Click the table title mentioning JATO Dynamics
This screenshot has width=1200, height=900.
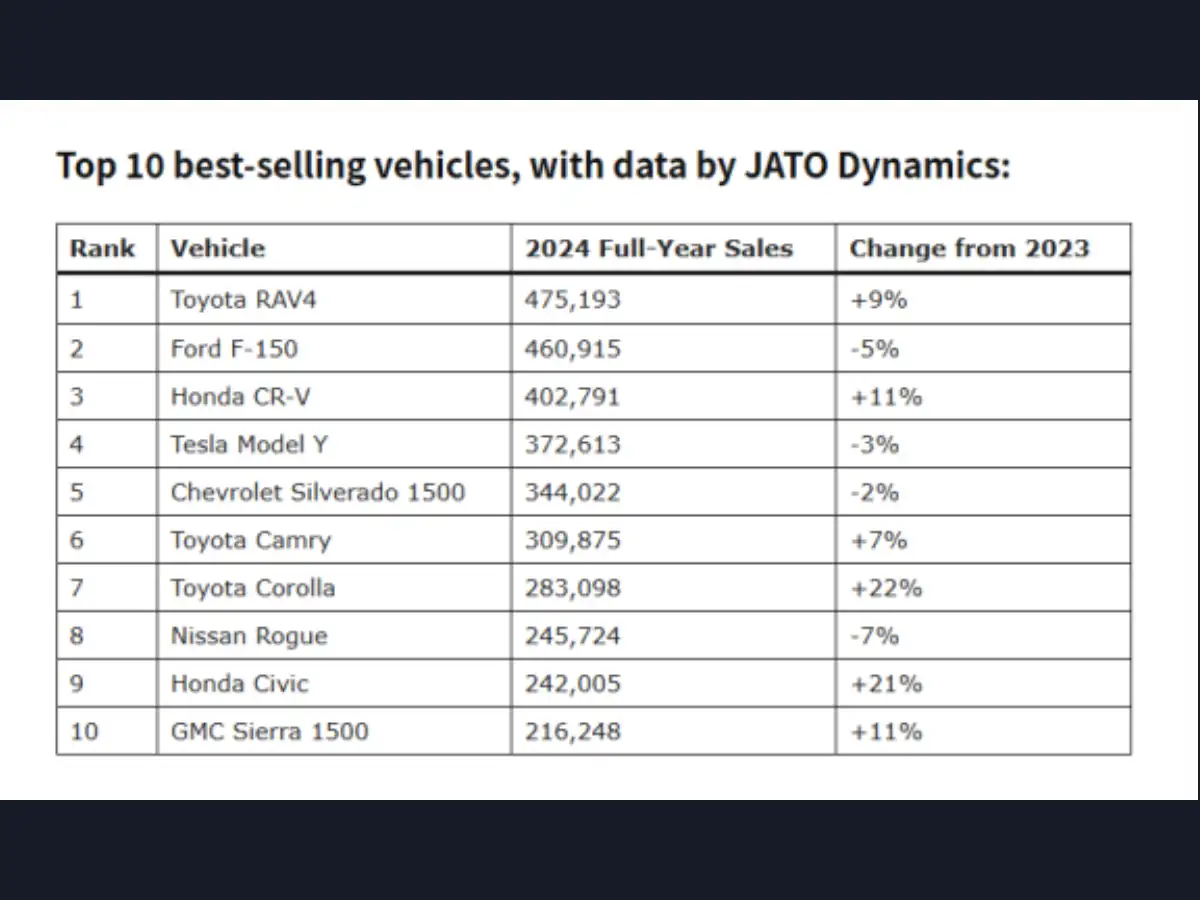pos(532,166)
